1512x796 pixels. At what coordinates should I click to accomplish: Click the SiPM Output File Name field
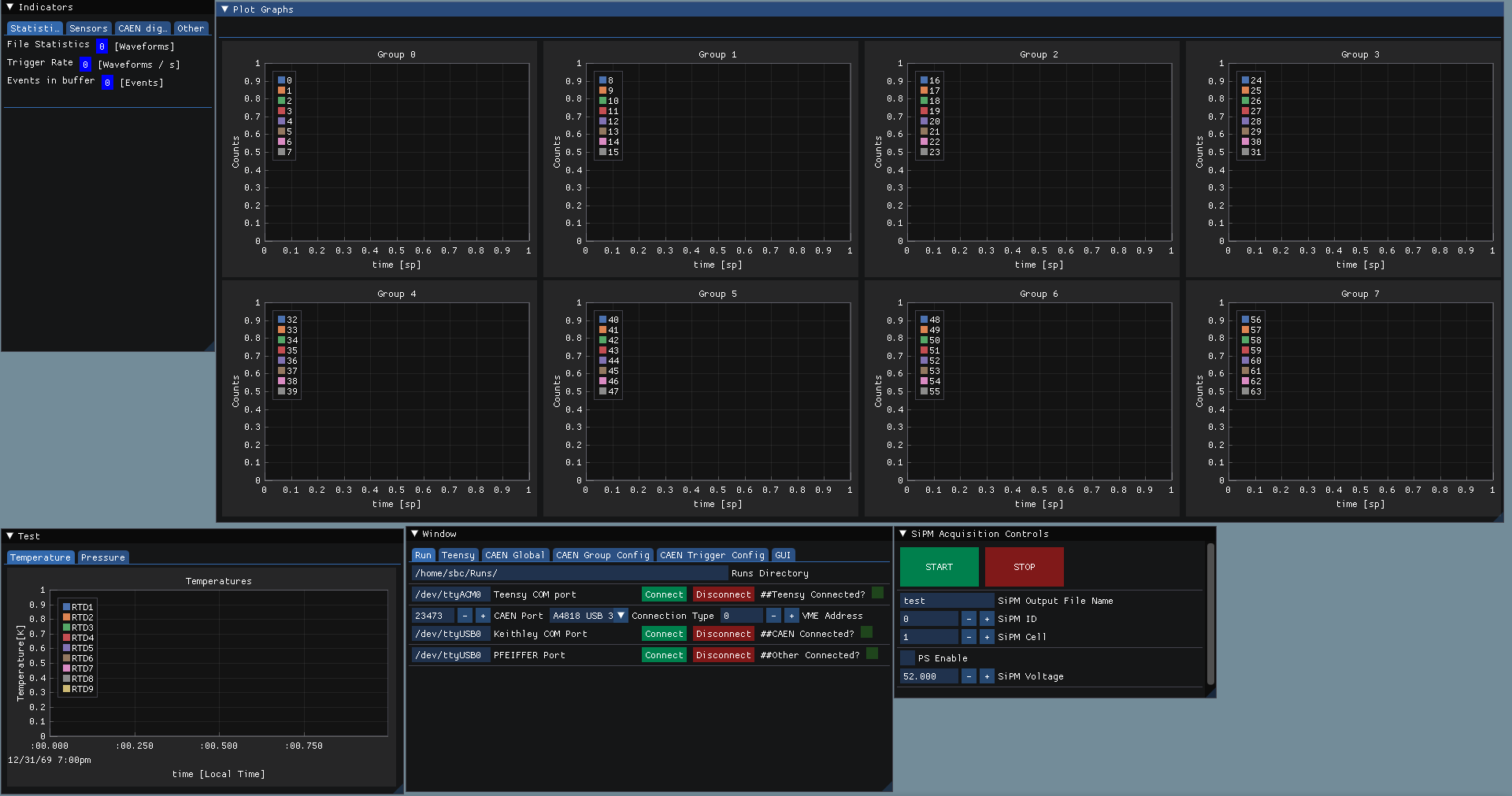tap(947, 601)
